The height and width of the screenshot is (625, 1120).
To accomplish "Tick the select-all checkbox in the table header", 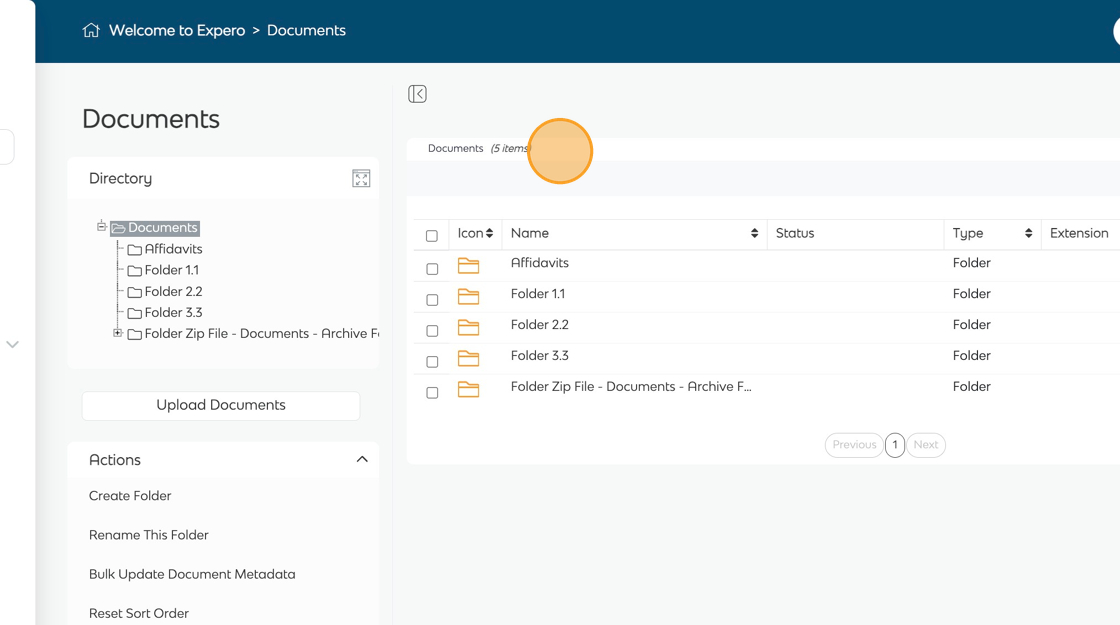I will pyautogui.click(x=432, y=236).
